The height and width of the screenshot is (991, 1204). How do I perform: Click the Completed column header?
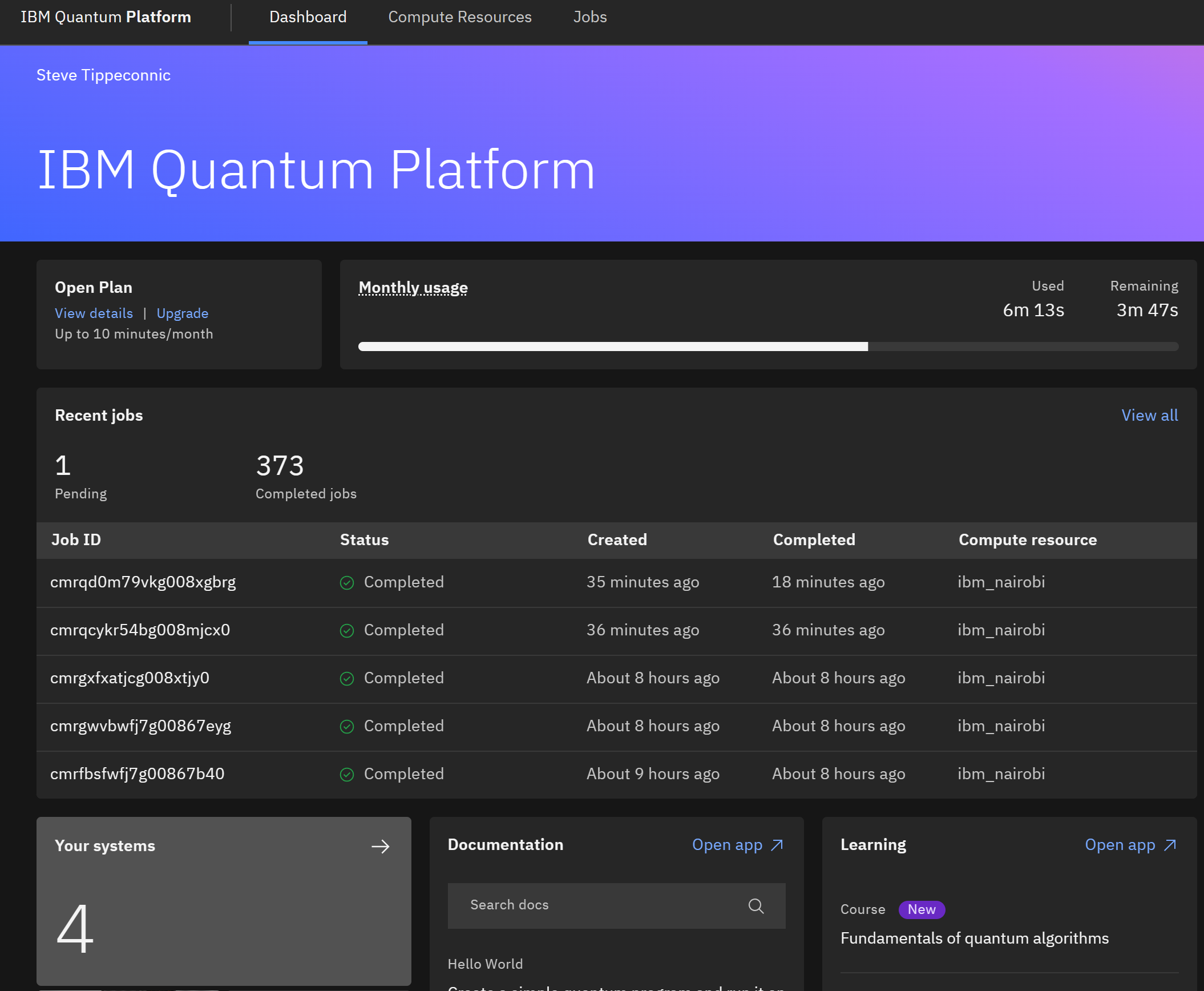pos(814,539)
